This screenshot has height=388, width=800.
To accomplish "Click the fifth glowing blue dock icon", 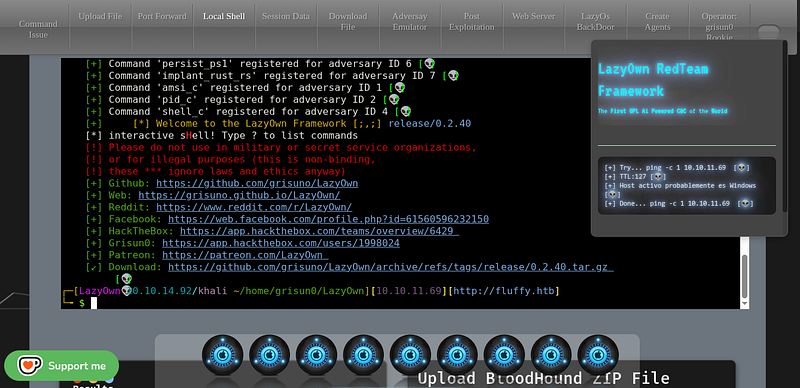I will [x=410, y=355].
